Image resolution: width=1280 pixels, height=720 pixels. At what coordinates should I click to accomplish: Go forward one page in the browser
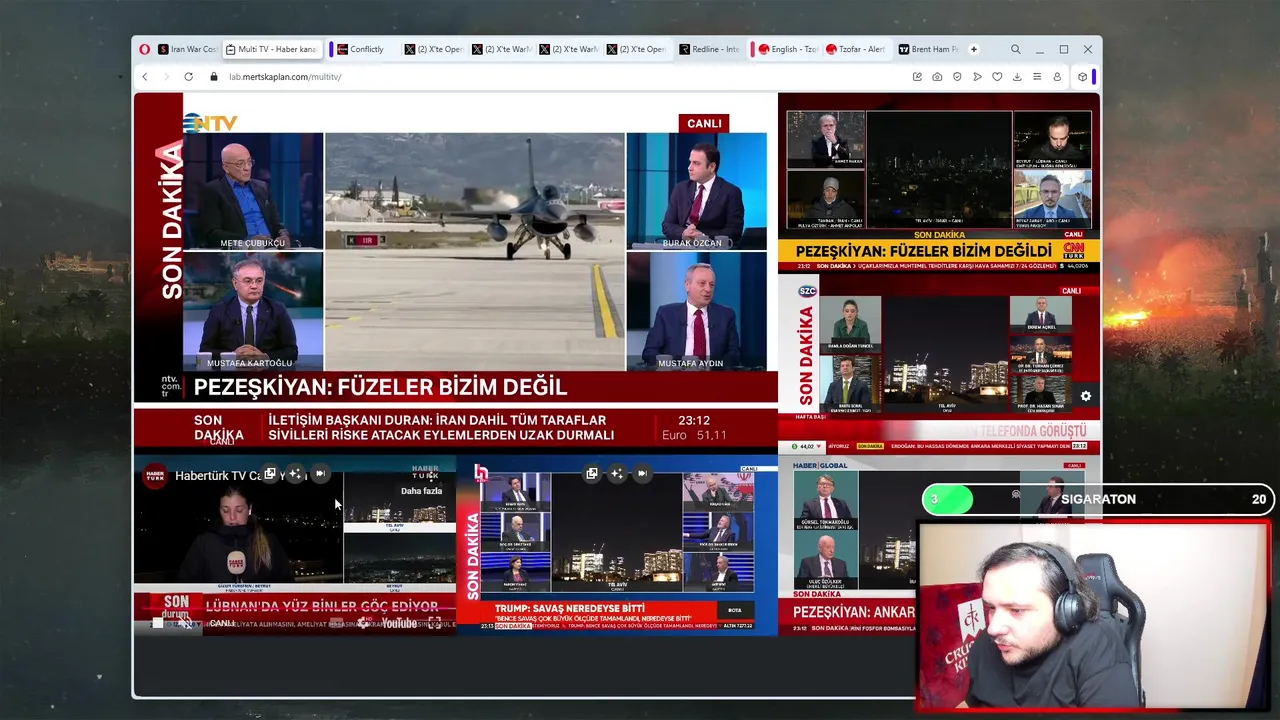pos(166,77)
